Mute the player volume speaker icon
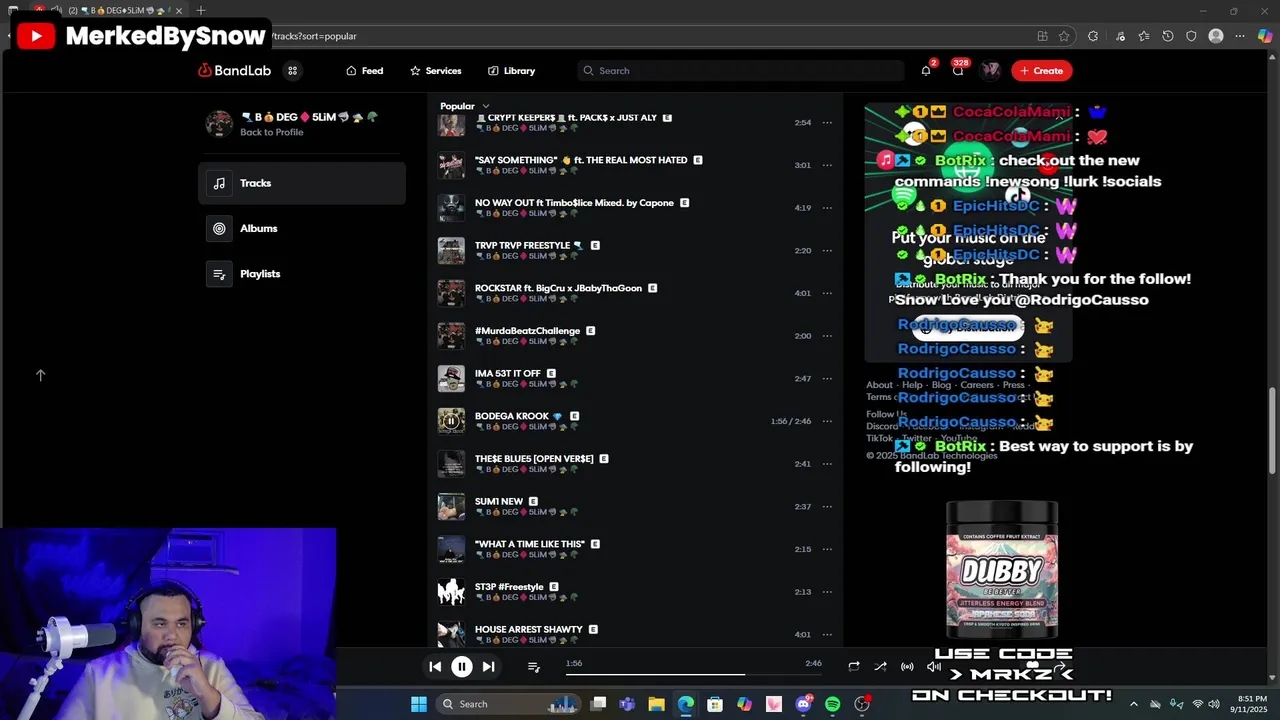 tap(933, 666)
